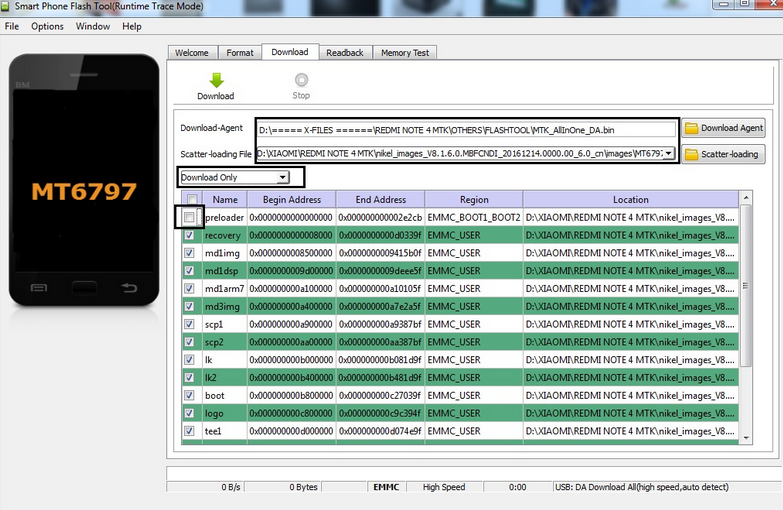Click the Smart Phone Flash Tool title icon

click(x=5, y=6)
